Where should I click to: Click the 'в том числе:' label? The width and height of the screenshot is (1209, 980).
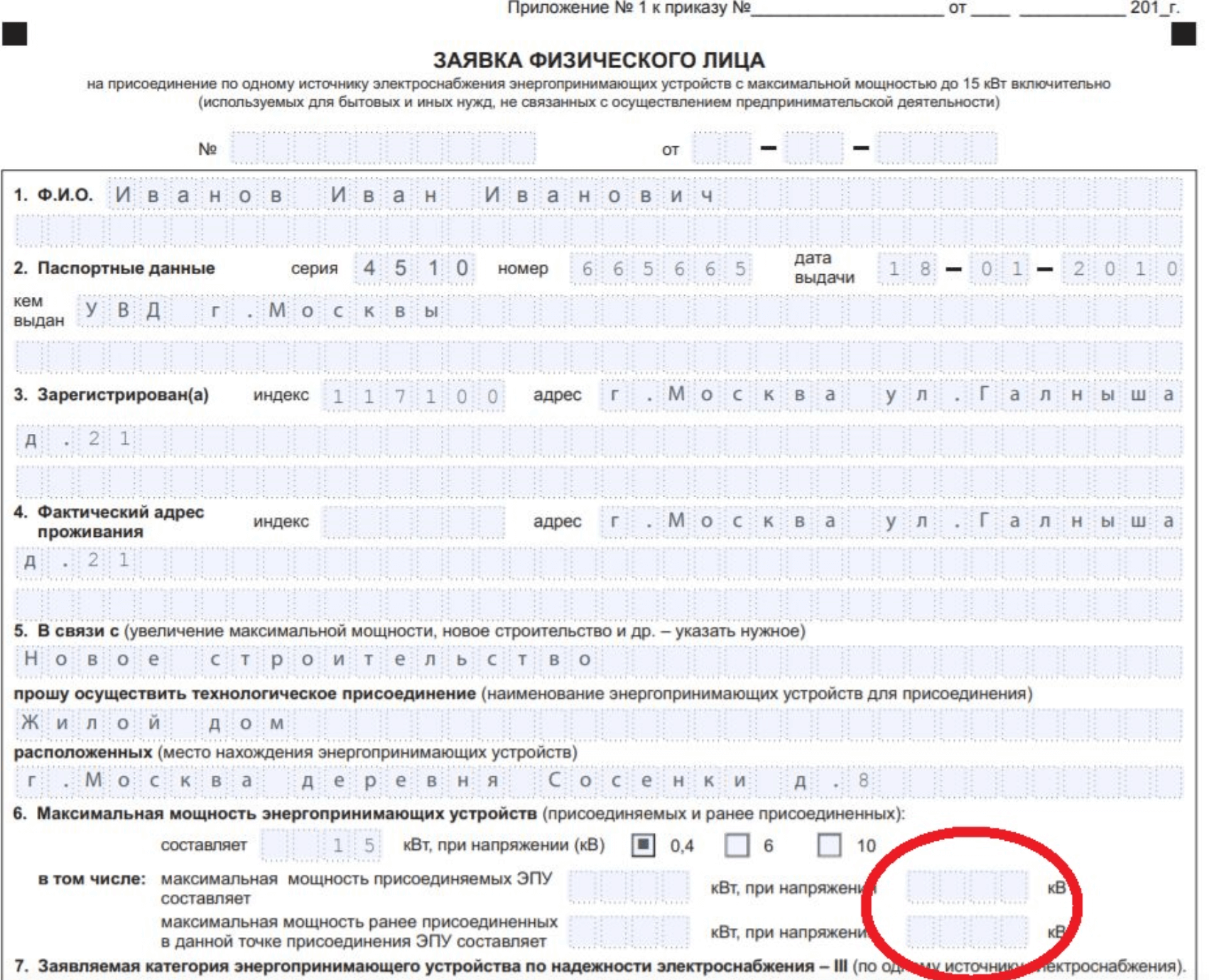pyautogui.click(x=92, y=879)
